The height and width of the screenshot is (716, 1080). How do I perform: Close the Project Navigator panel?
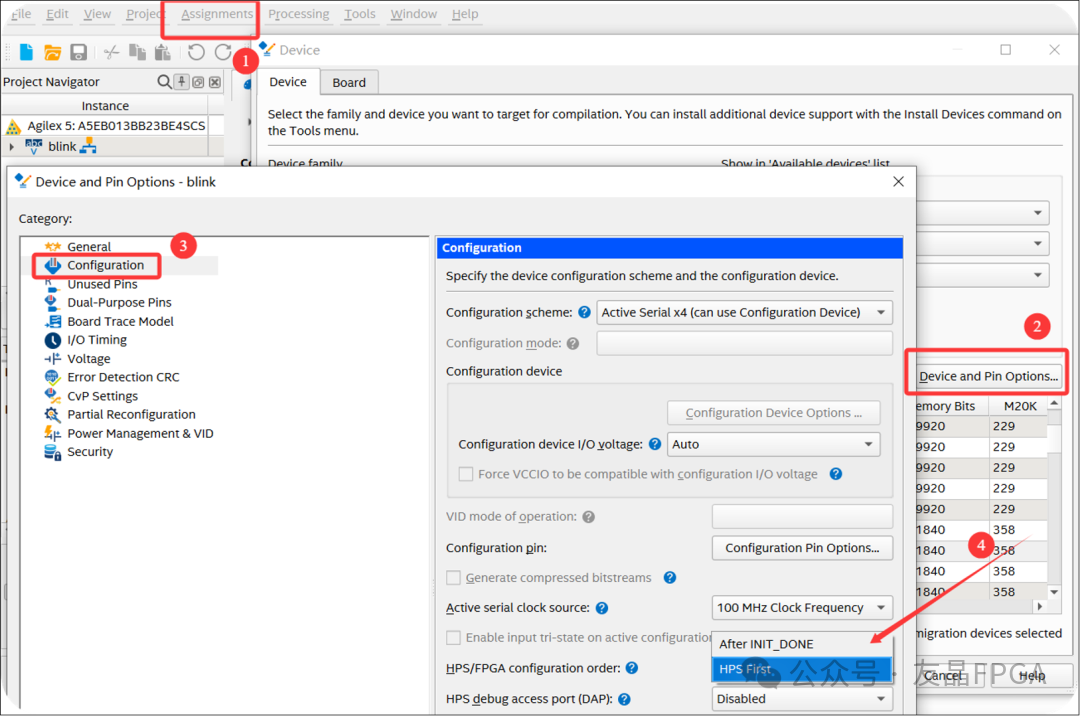coord(215,82)
